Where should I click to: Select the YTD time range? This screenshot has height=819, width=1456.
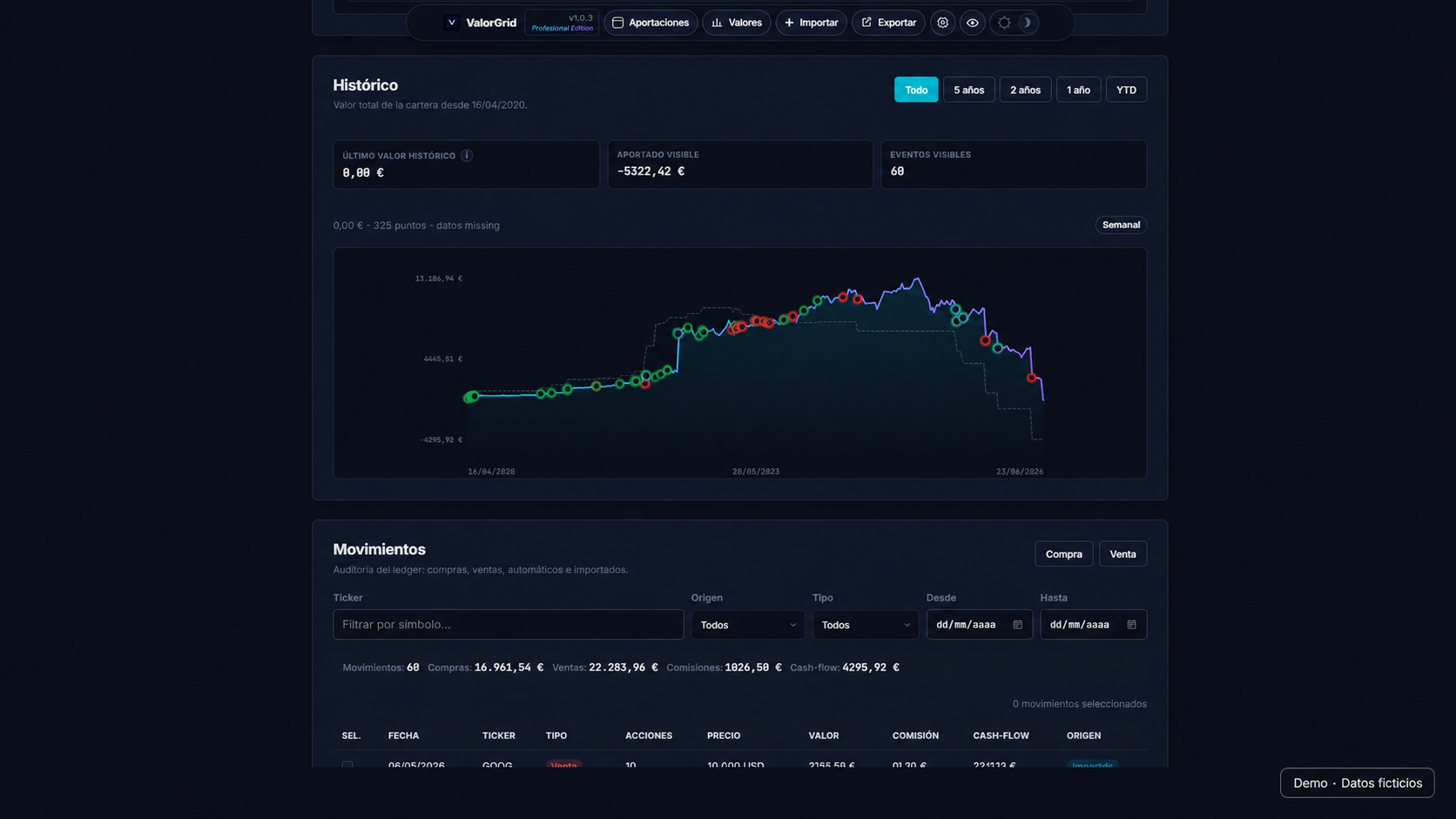point(1126,90)
